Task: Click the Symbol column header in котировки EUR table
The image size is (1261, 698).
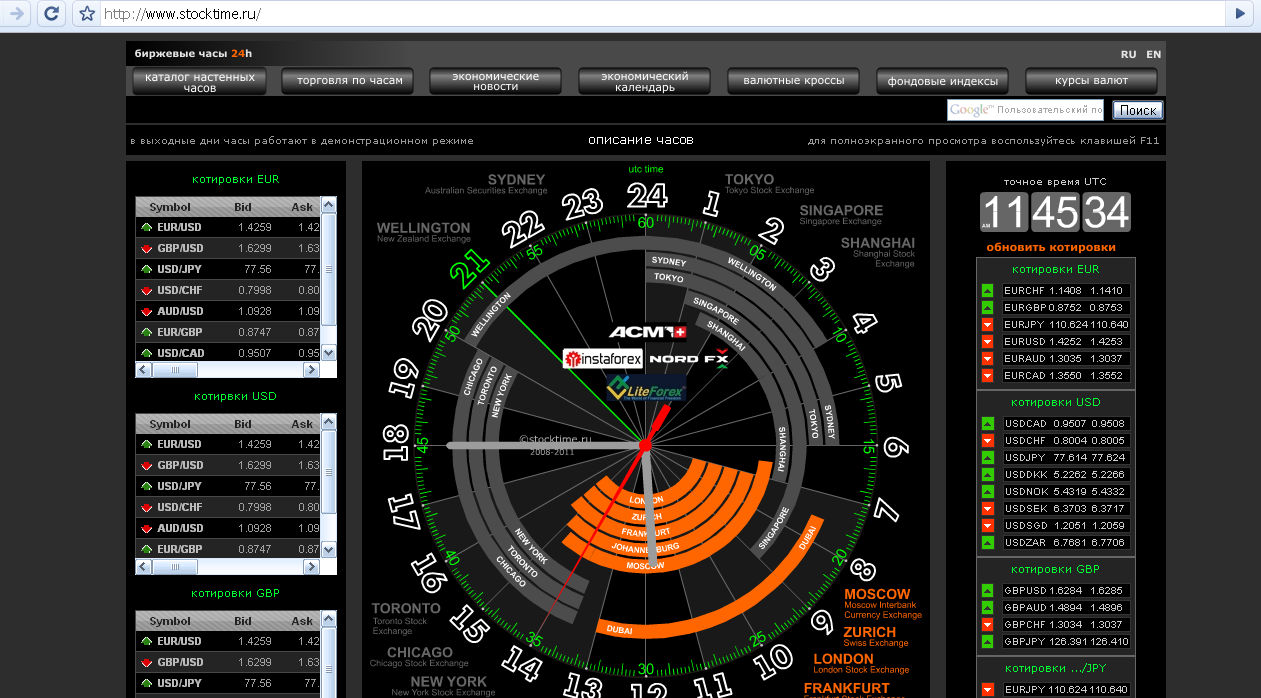Action: pyautogui.click(x=170, y=207)
